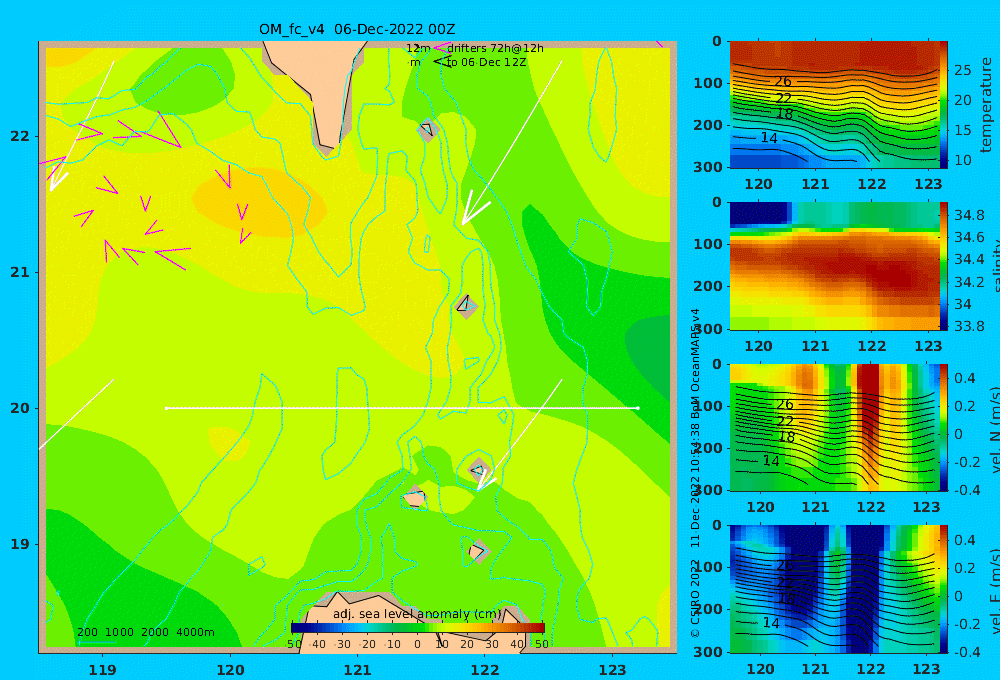The image size is (1000, 680).
Task: Select the northward velocity section panel
Action: (834, 427)
